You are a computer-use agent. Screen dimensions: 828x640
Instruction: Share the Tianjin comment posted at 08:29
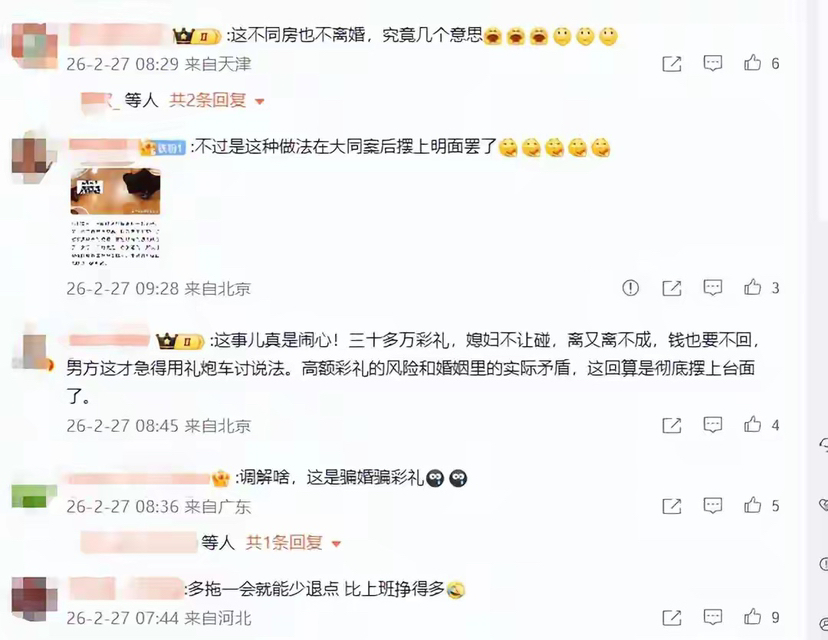(672, 64)
